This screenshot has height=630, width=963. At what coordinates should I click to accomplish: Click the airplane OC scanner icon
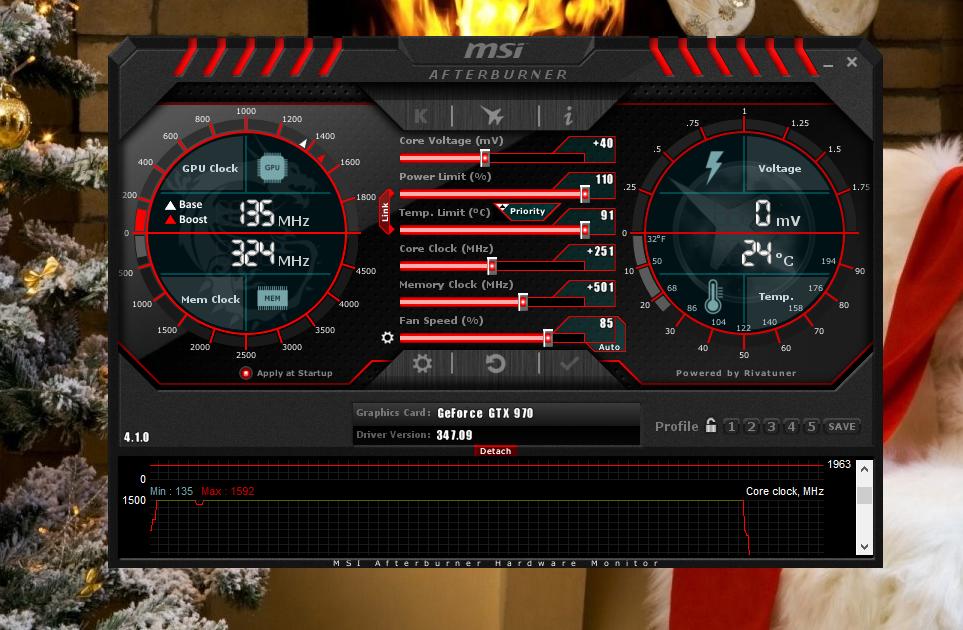(493, 115)
